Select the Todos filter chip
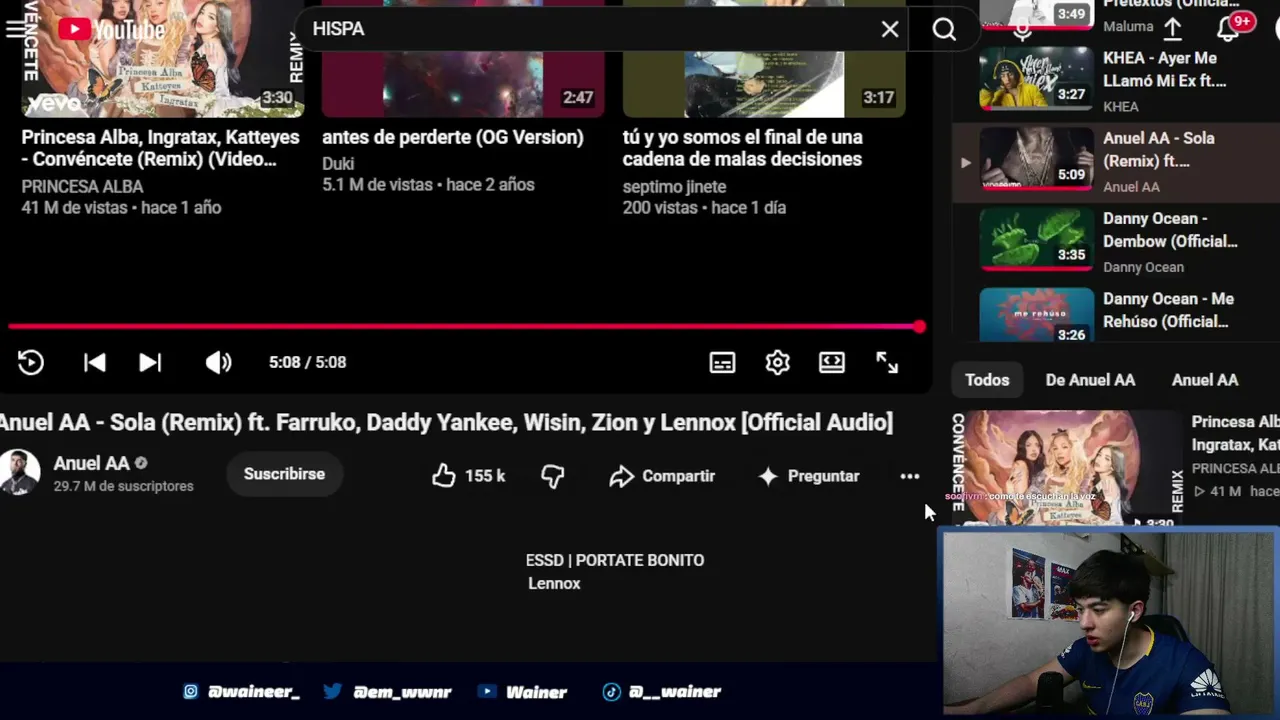Image resolution: width=1280 pixels, height=720 pixels. click(x=987, y=380)
